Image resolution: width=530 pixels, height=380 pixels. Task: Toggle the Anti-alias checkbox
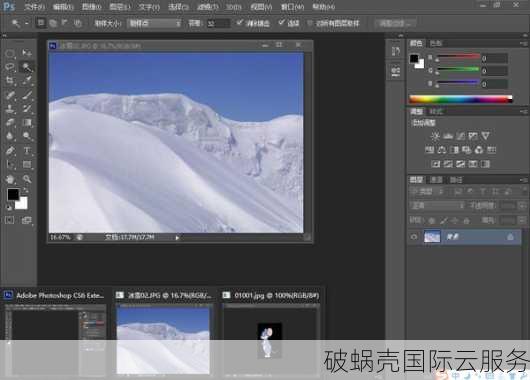tap(239, 23)
